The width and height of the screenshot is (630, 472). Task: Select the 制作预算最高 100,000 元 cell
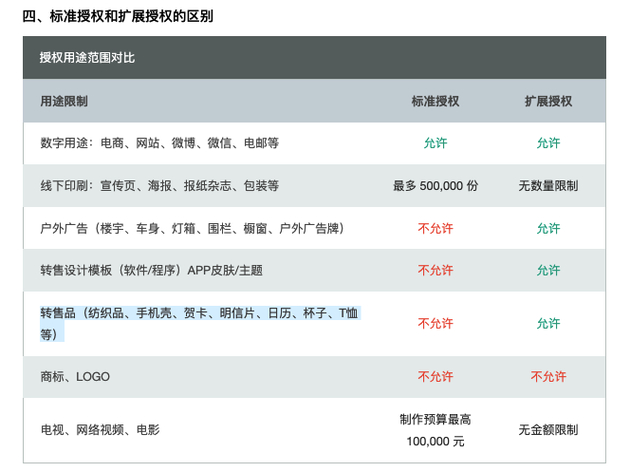435,430
